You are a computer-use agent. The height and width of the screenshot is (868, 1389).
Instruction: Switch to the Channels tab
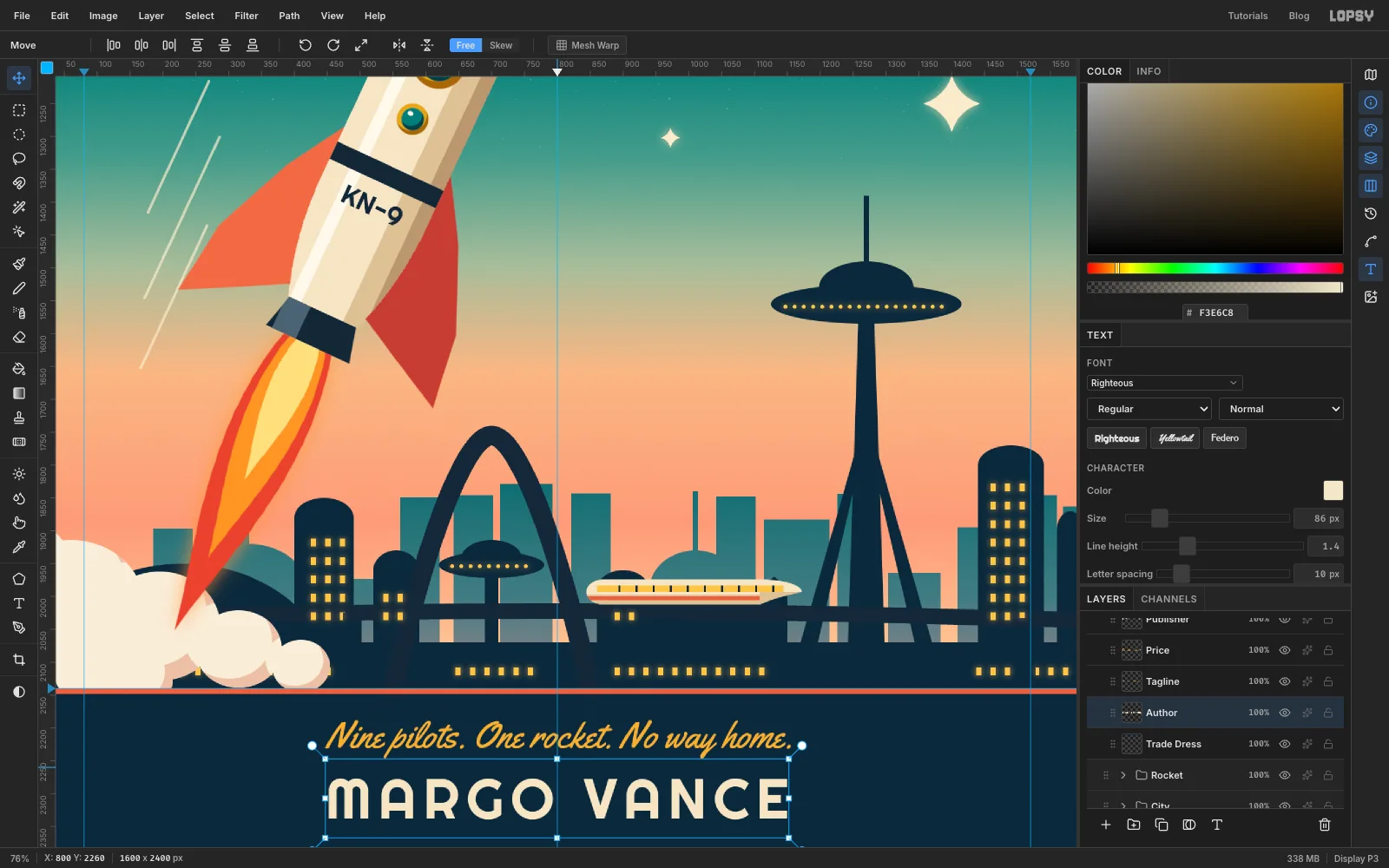click(x=1168, y=599)
